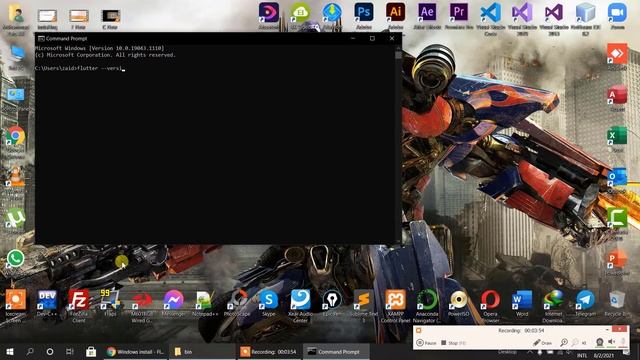This screenshot has width=640, height=360.
Task: Show hidden system tray icons chevron
Action: [x=529, y=352]
